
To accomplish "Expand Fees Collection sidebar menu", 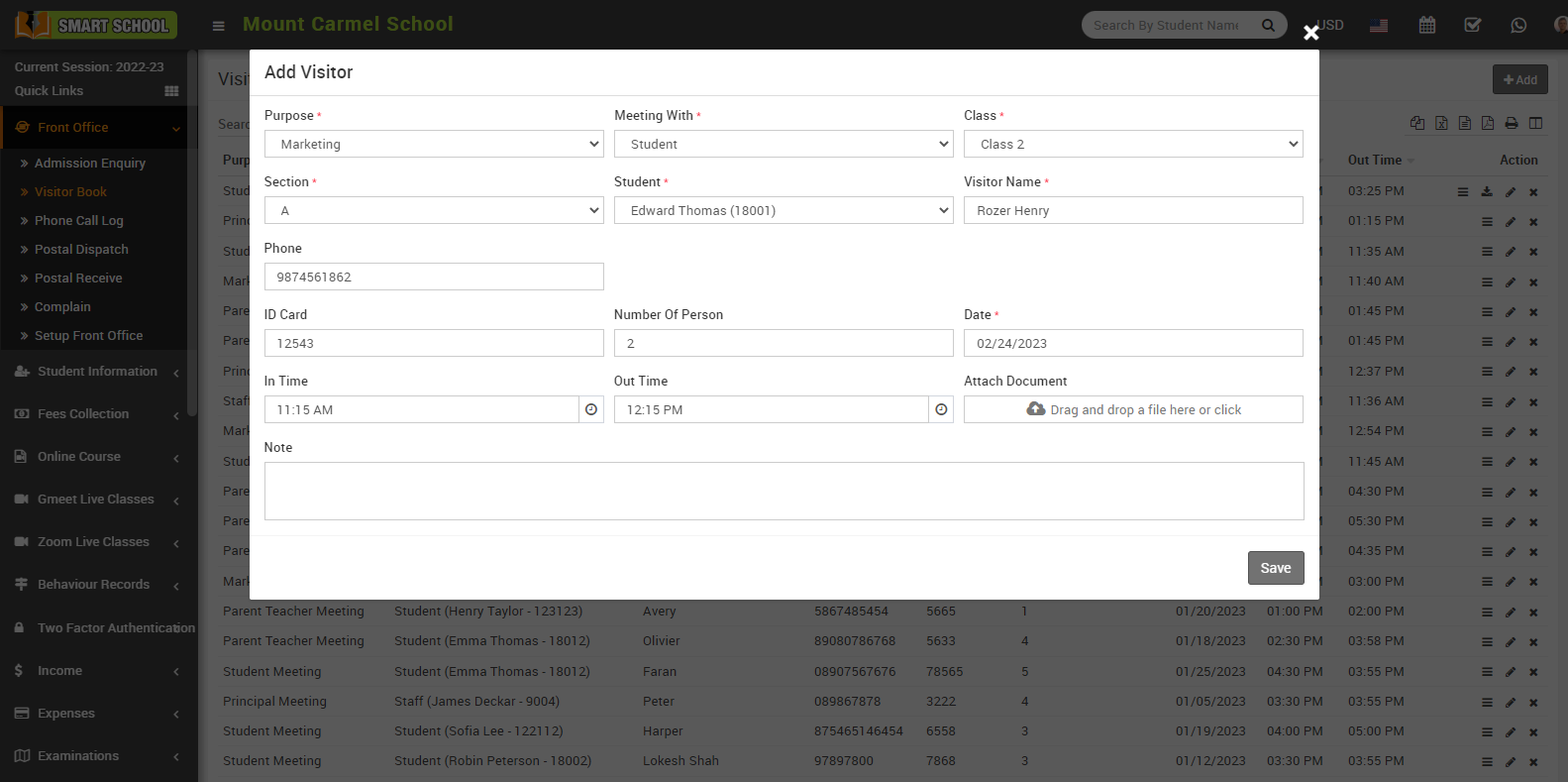I will tap(83, 414).
